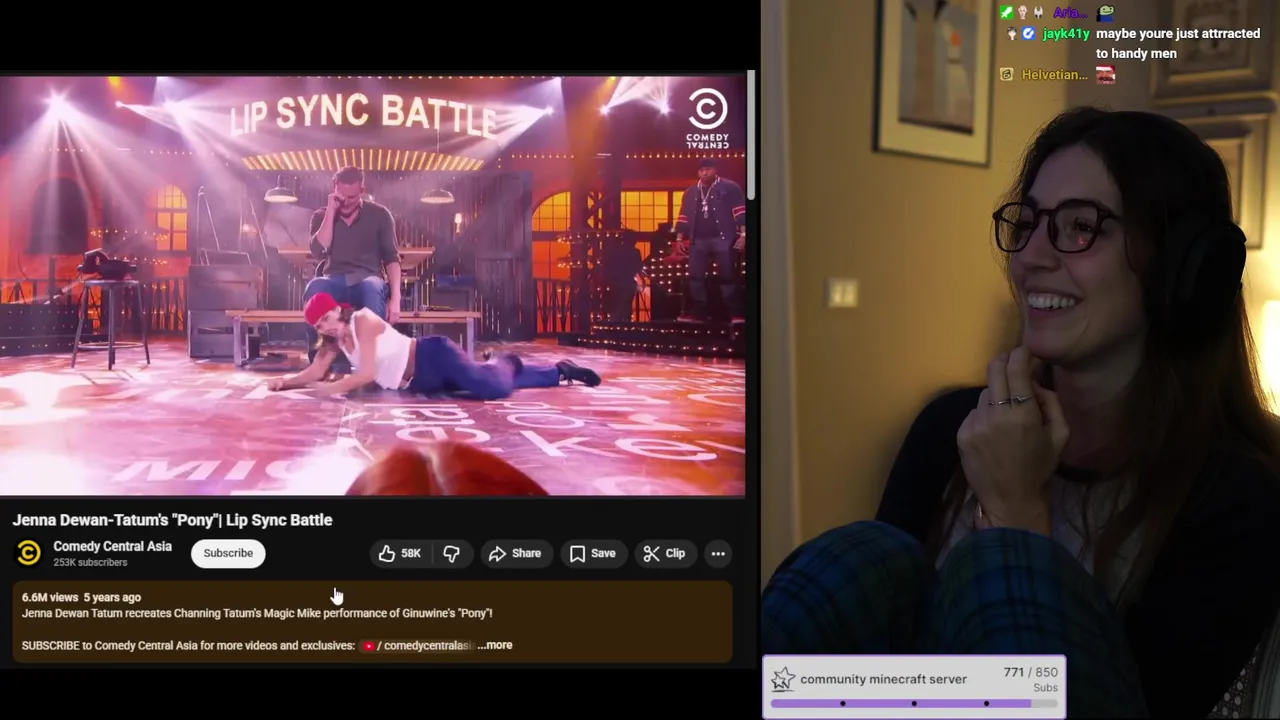Screen dimensions: 1280x720
Task: Click the sub goal progress bar
Action: (914, 704)
